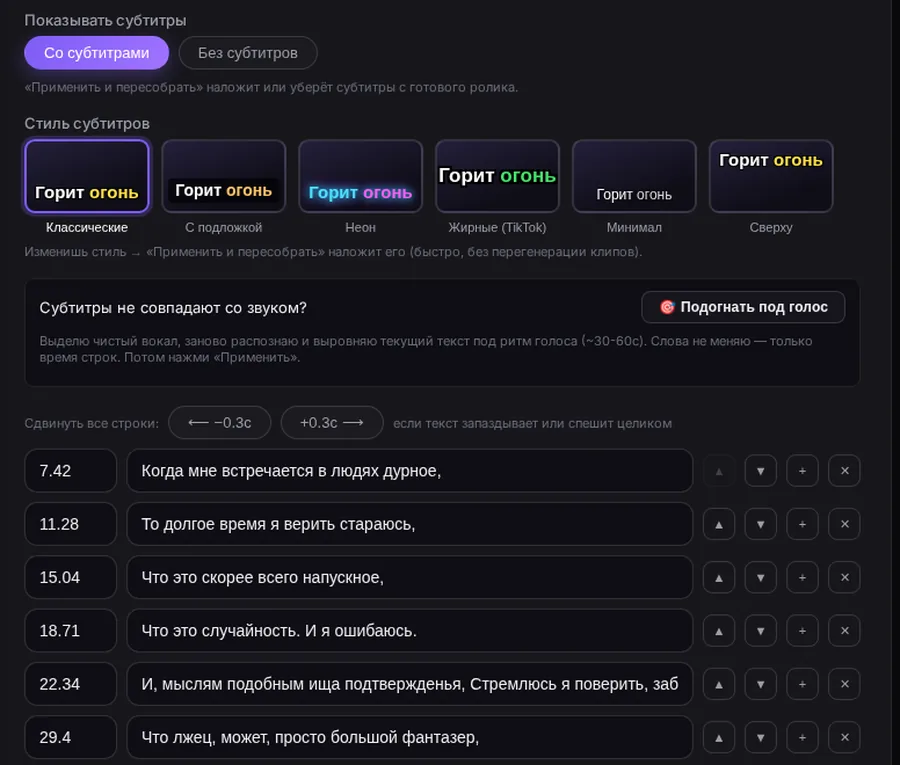Edit the «Что это случайность. И я ошибаюсь.» text
Viewport: 900px width, 765px height.
click(410, 631)
